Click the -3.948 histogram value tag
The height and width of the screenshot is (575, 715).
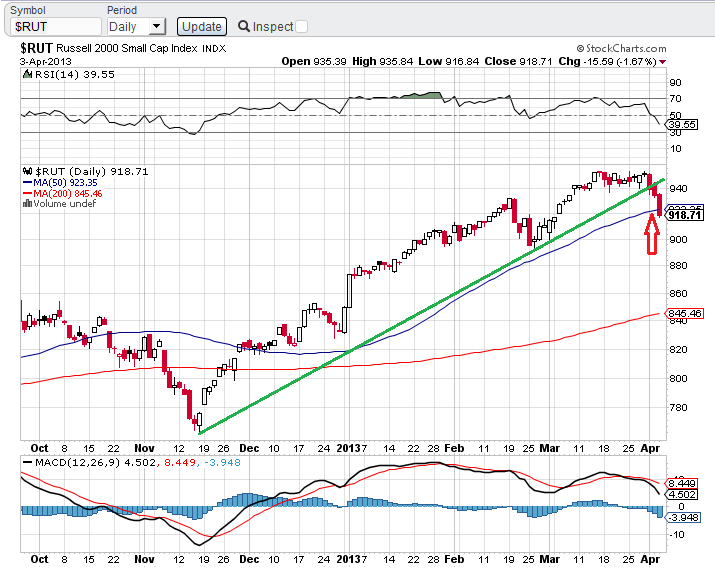[683, 517]
